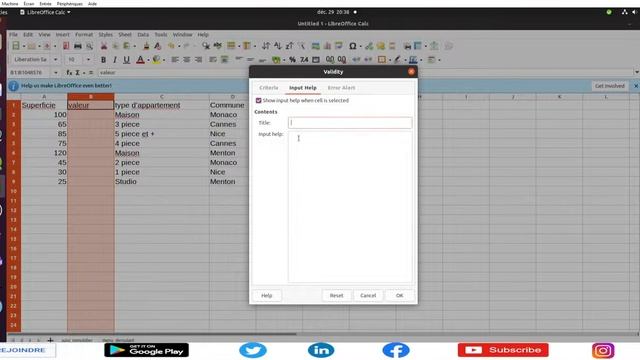Click the Twitter icon in bottom banner
This screenshot has height=360, width=640.
click(253, 350)
